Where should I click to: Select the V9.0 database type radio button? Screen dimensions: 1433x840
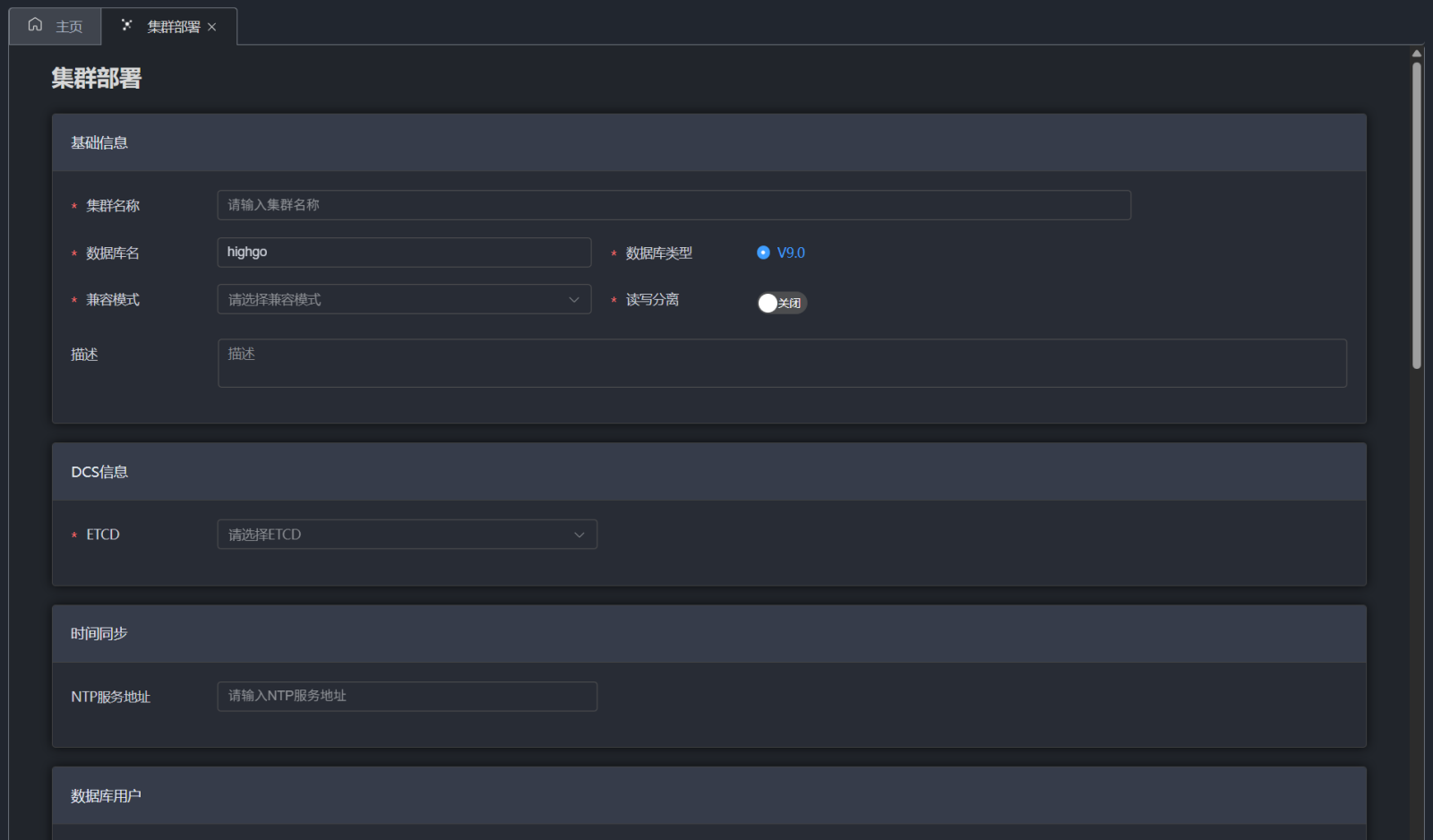click(x=763, y=253)
